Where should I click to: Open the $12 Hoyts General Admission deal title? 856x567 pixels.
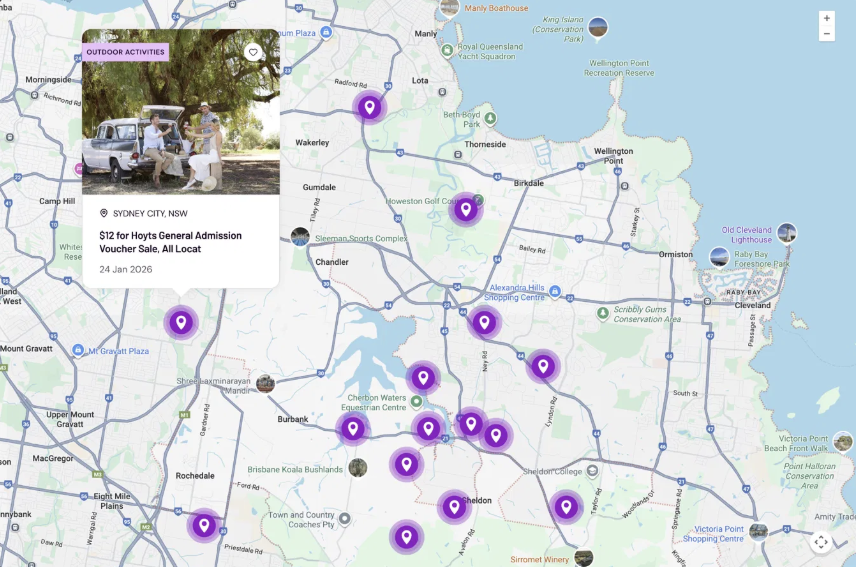tap(170, 242)
